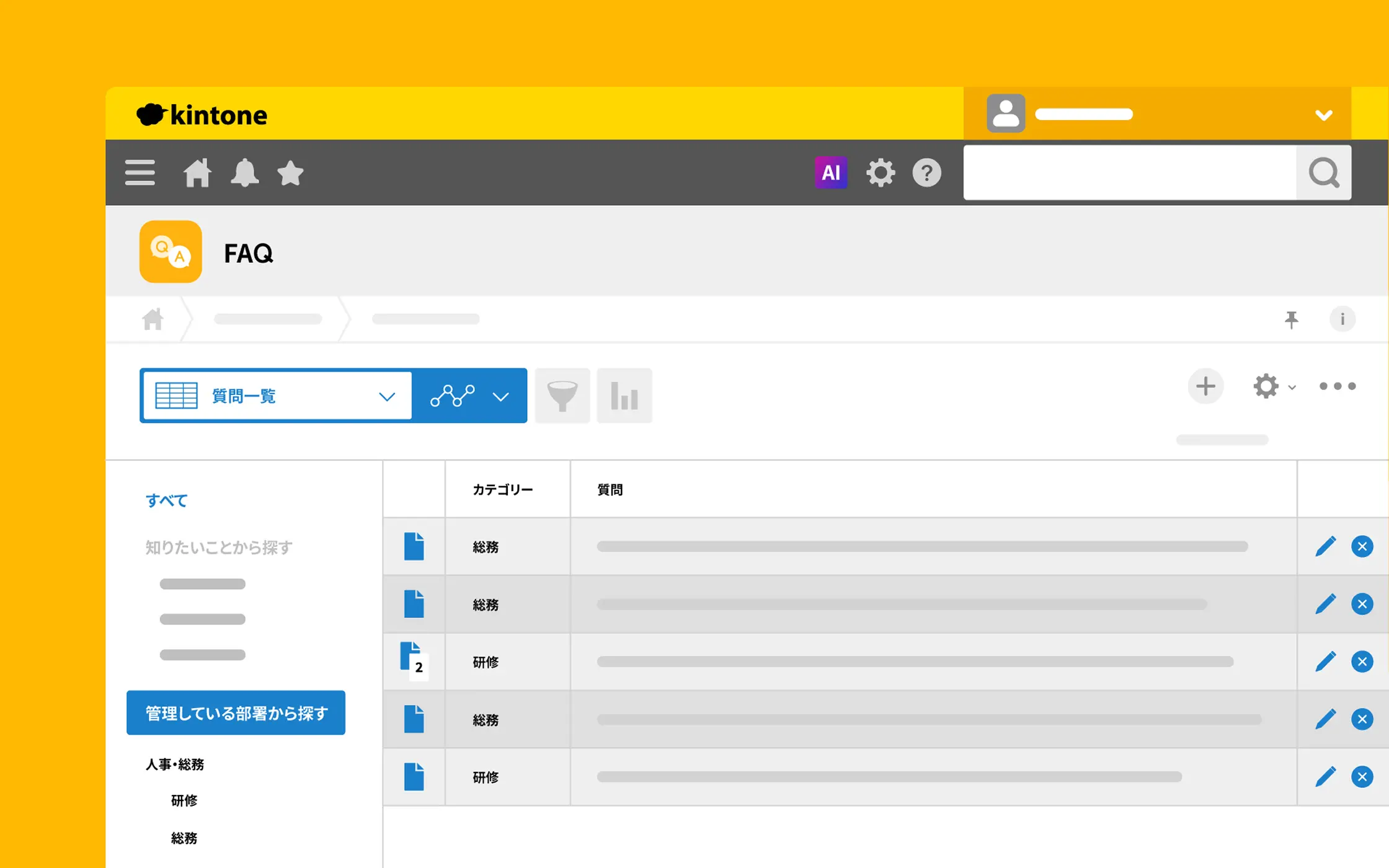Expand the graph view dropdown chevron
This screenshot has height=868, width=1389.
[x=500, y=396]
